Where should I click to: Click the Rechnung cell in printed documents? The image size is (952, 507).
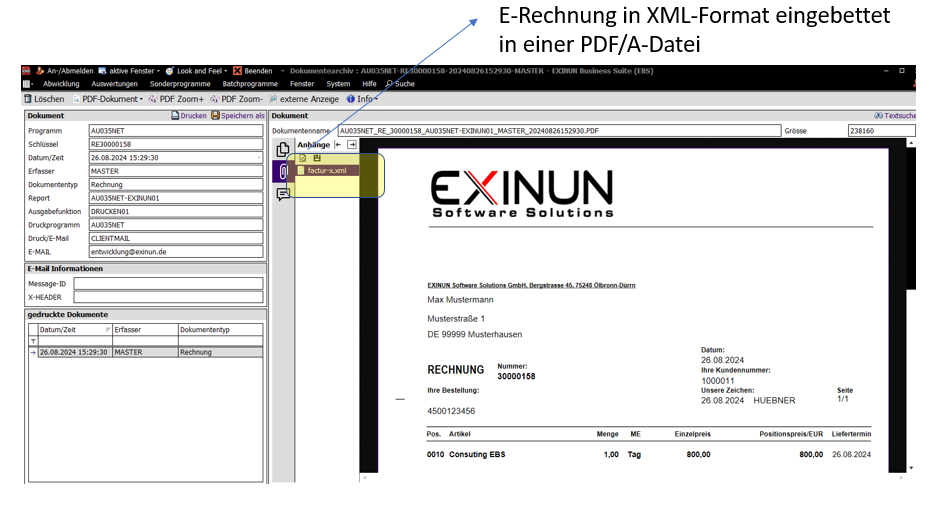pyautogui.click(x=220, y=352)
